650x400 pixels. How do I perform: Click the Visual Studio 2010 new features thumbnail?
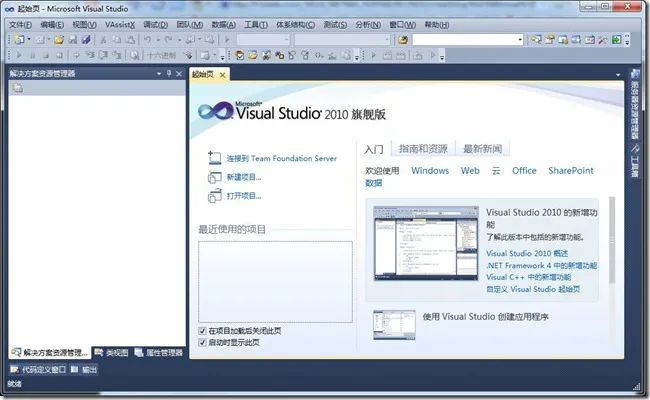point(426,243)
